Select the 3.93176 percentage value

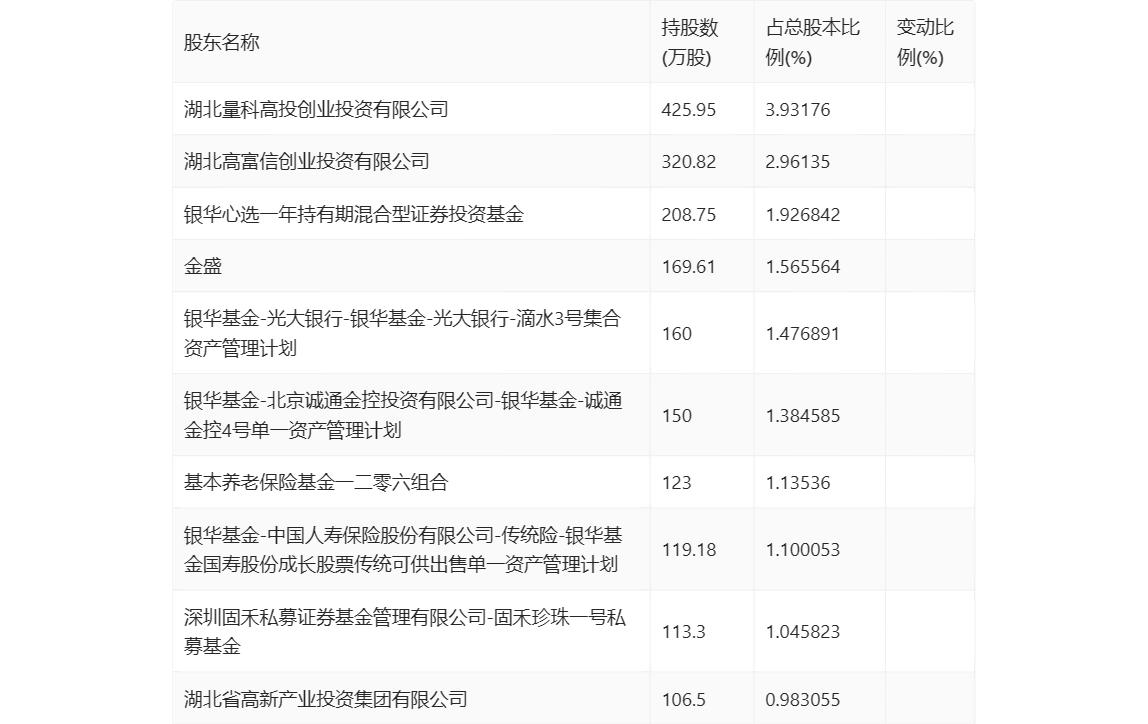[798, 110]
